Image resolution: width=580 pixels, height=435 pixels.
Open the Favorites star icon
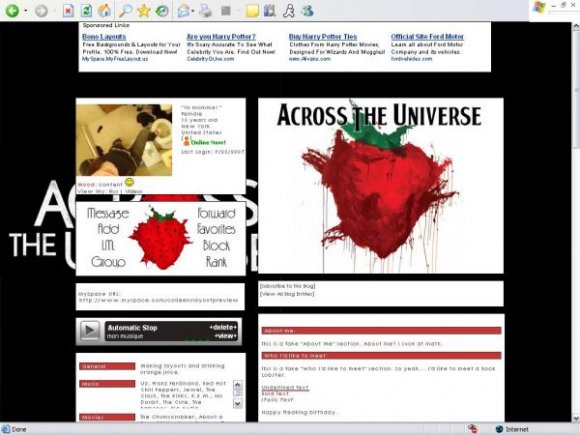tap(144, 11)
